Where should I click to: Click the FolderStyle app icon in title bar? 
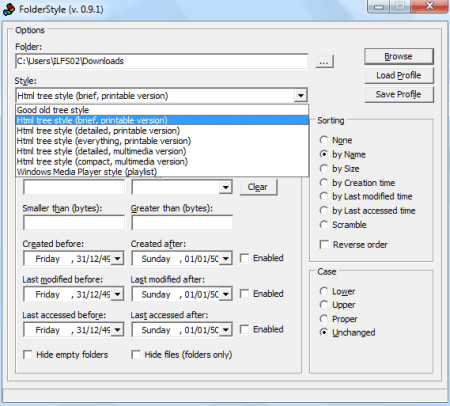[x=9, y=9]
